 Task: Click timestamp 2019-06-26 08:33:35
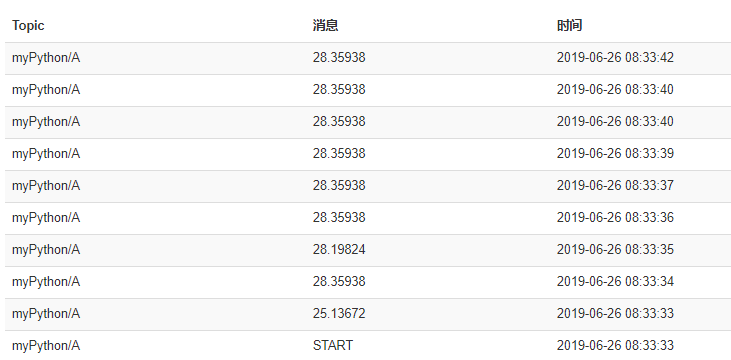[x=615, y=249]
